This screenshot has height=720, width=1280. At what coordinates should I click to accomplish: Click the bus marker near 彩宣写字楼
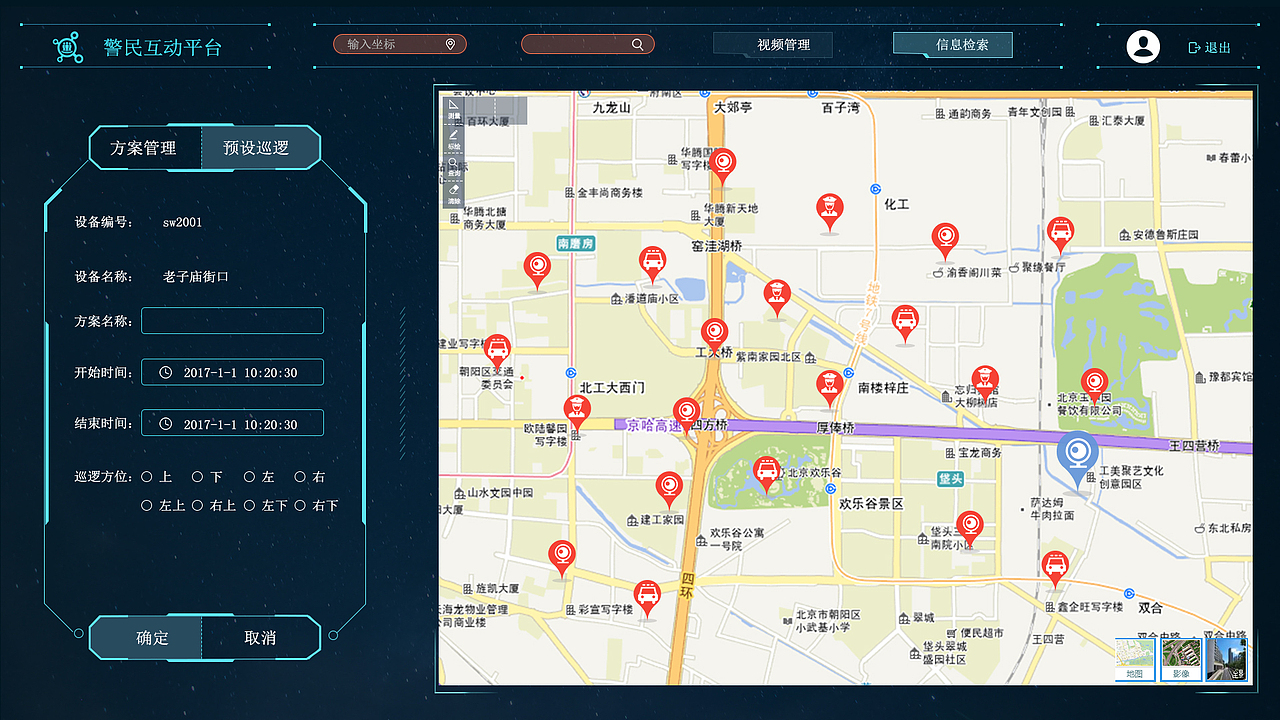pos(648,597)
